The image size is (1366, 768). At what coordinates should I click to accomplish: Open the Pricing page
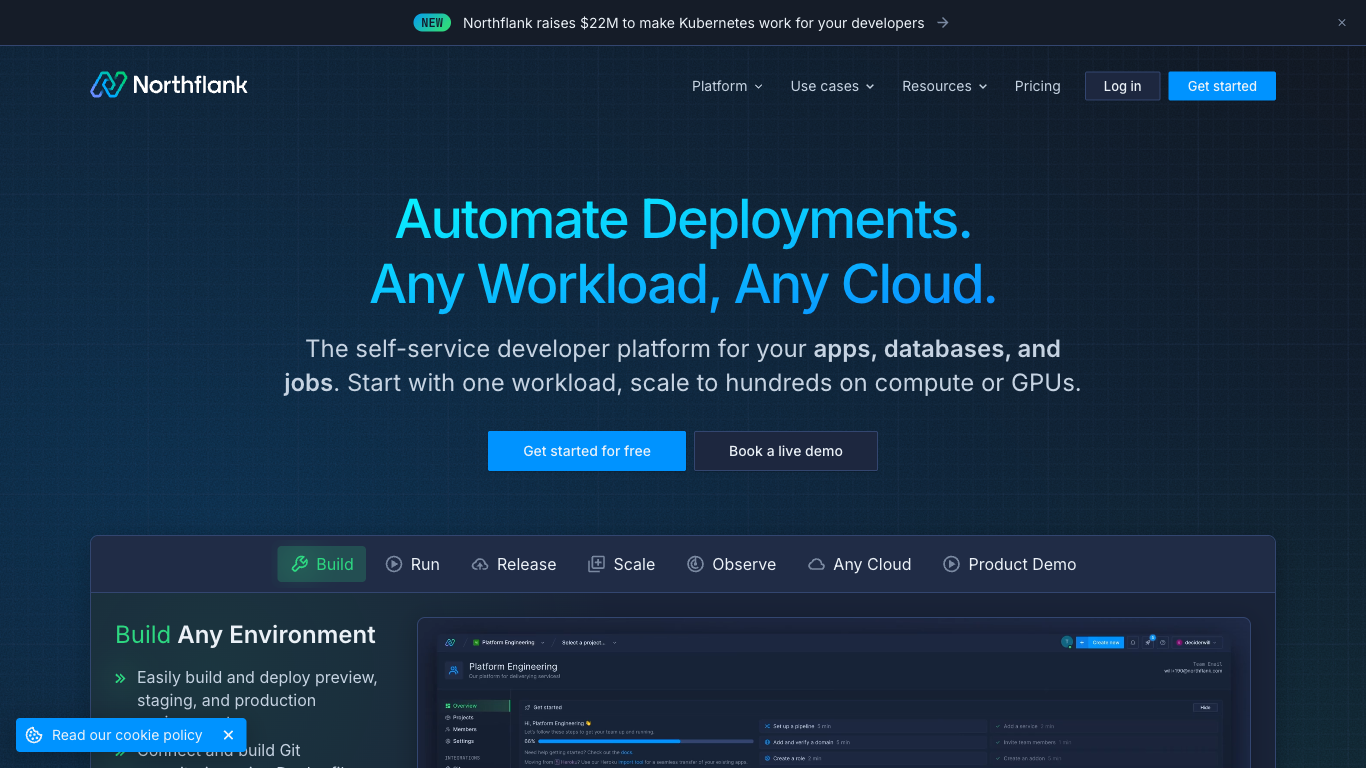click(x=1037, y=86)
